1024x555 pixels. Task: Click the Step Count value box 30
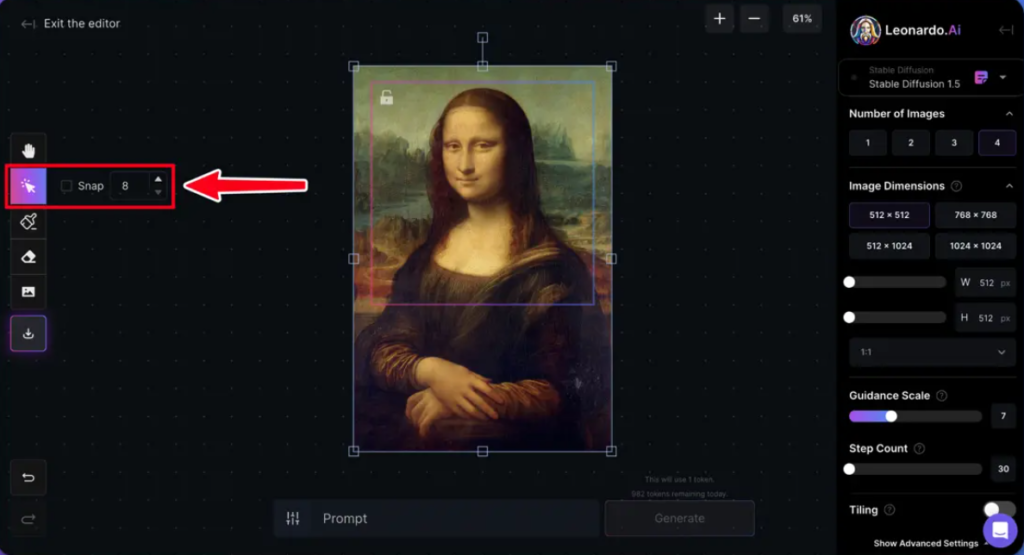1003,469
